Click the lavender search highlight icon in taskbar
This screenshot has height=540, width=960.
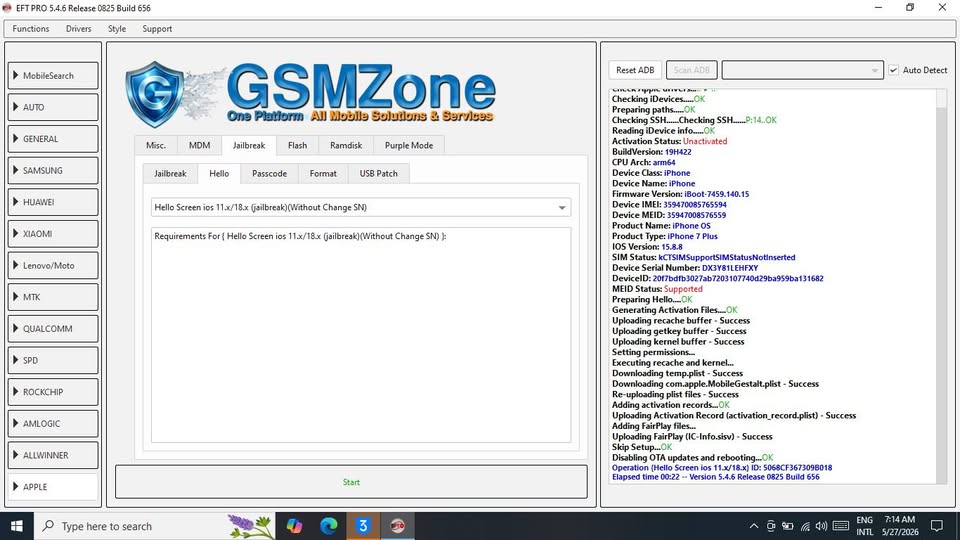(250, 526)
